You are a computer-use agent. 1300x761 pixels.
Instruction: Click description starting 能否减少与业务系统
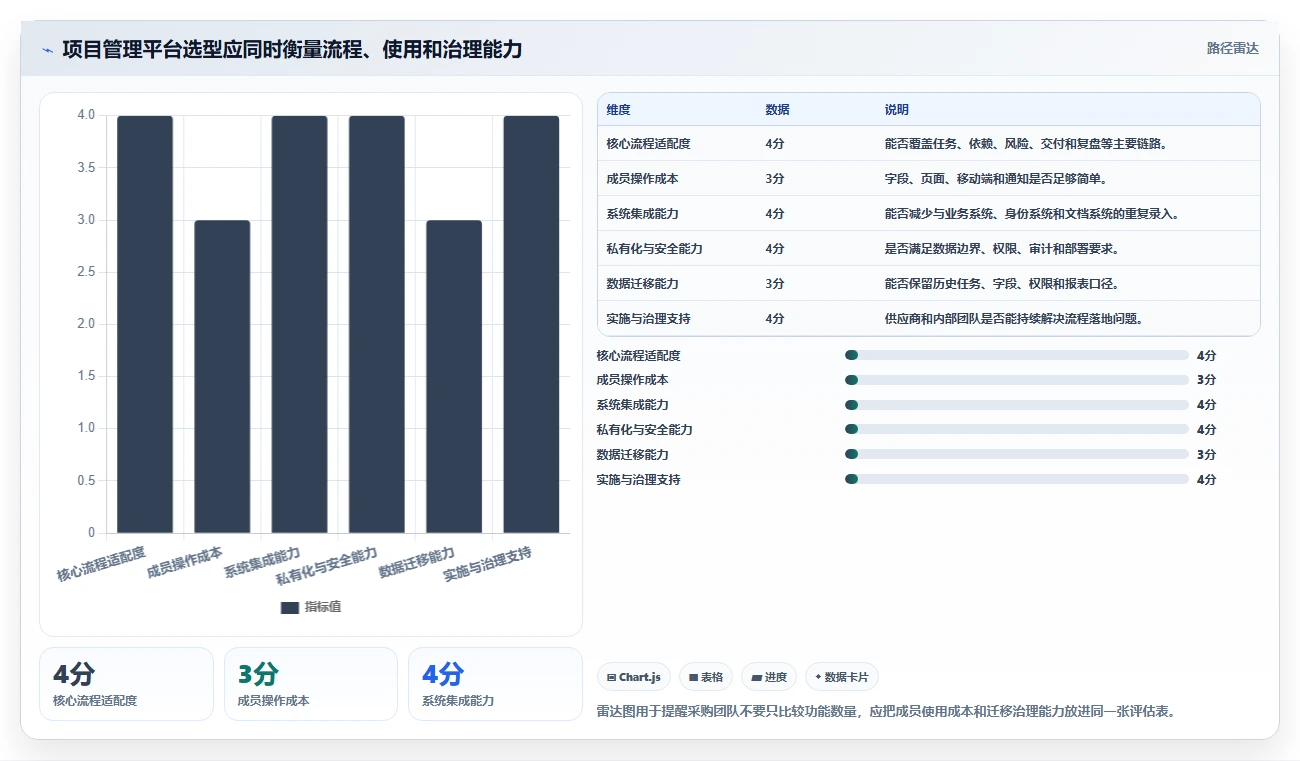click(1033, 214)
